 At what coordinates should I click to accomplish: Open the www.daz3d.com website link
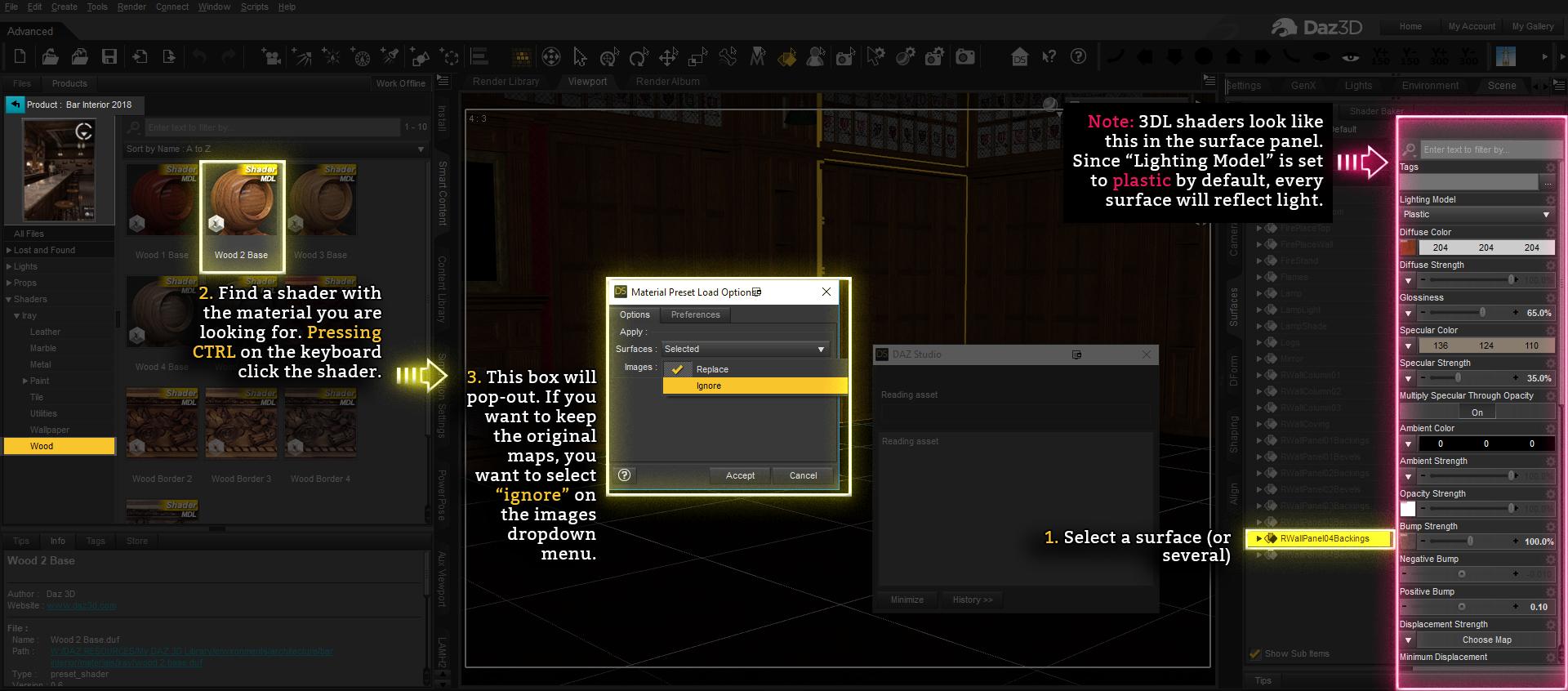tap(82, 606)
